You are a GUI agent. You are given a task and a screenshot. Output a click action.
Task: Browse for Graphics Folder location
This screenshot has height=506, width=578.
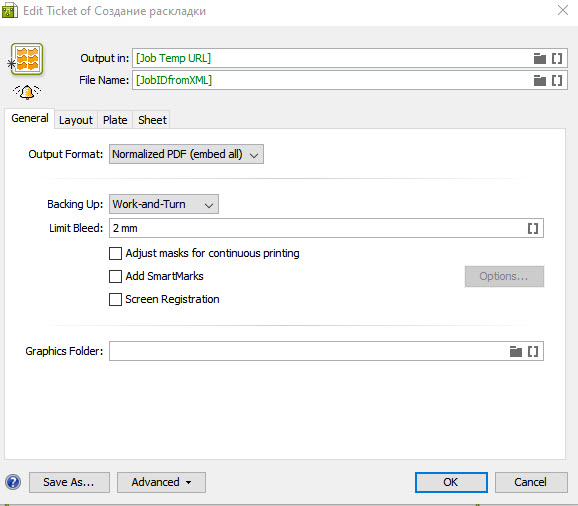click(x=516, y=351)
